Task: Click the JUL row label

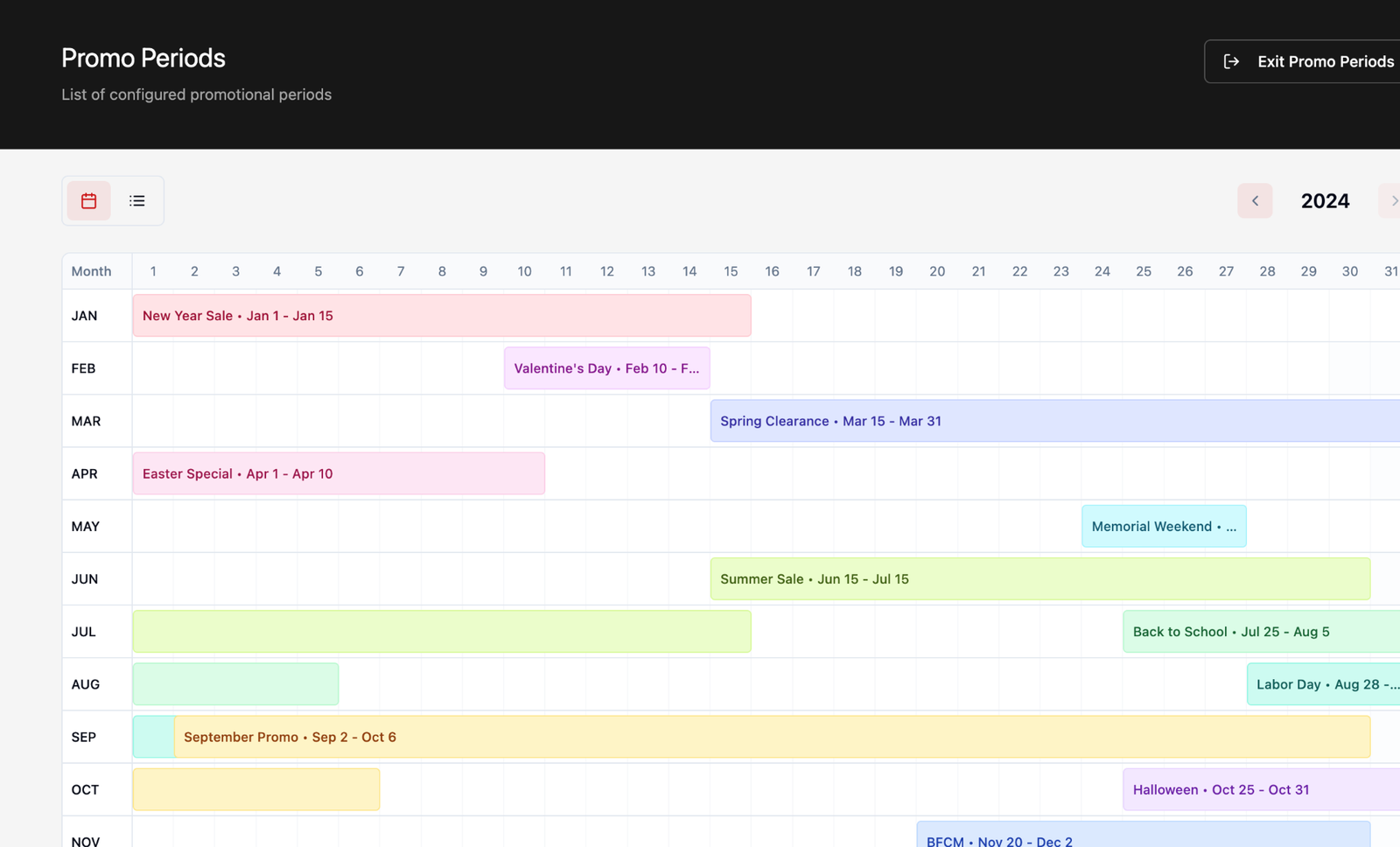Action: [83, 632]
